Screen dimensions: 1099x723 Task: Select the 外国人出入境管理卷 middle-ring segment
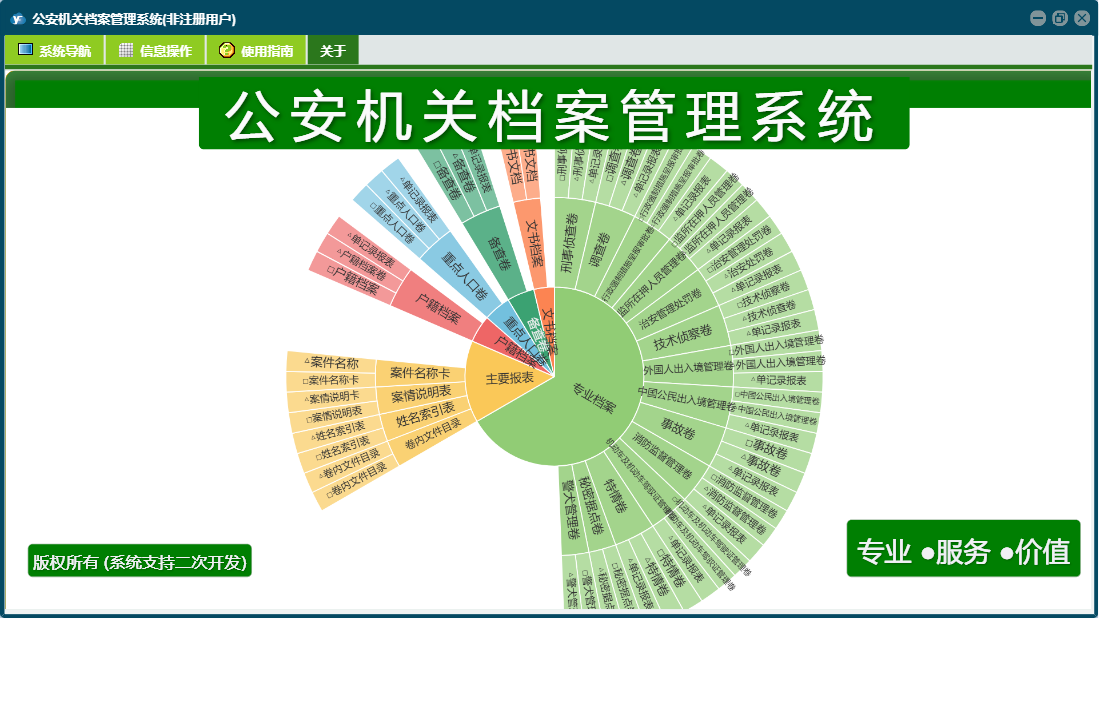point(688,366)
